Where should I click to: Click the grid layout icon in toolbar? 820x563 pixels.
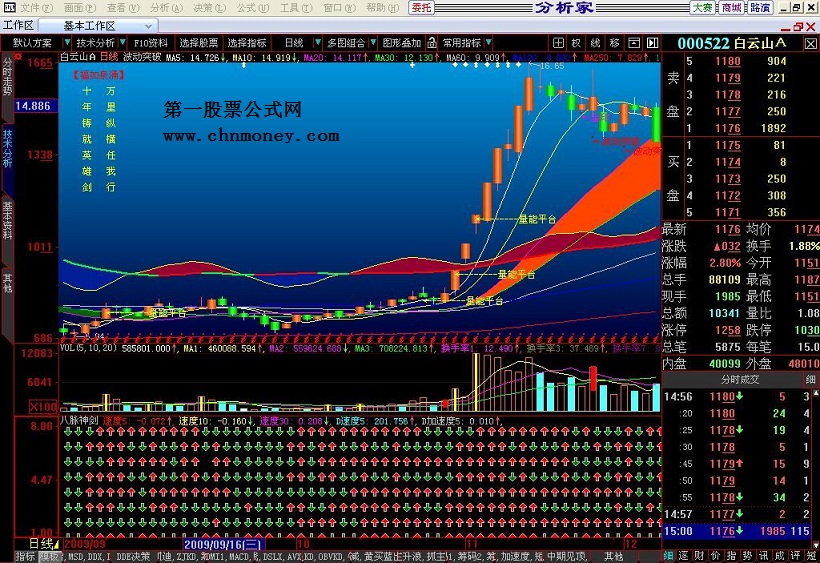click(x=558, y=43)
